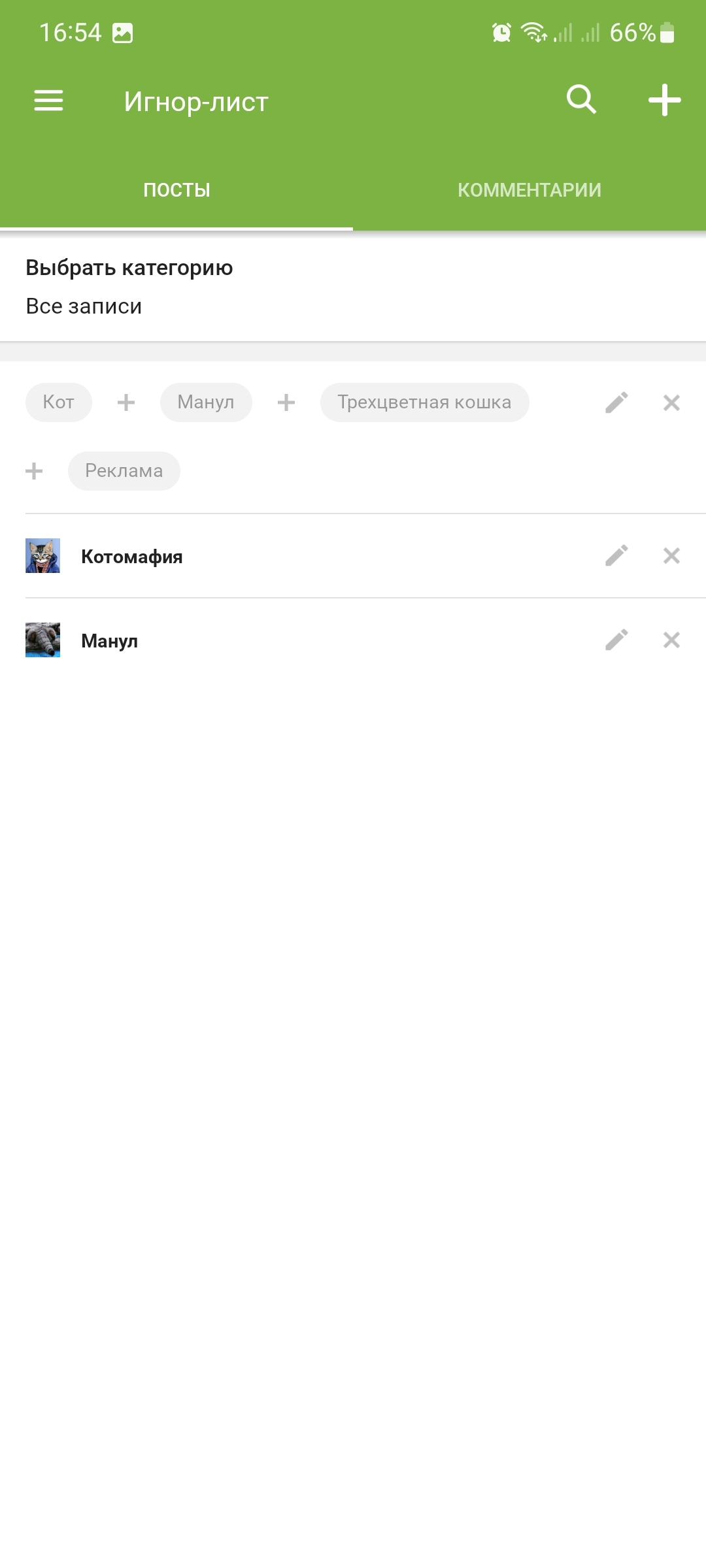706x1568 pixels.
Task: Tap the Манул tag chip
Action: click(206, 402)
